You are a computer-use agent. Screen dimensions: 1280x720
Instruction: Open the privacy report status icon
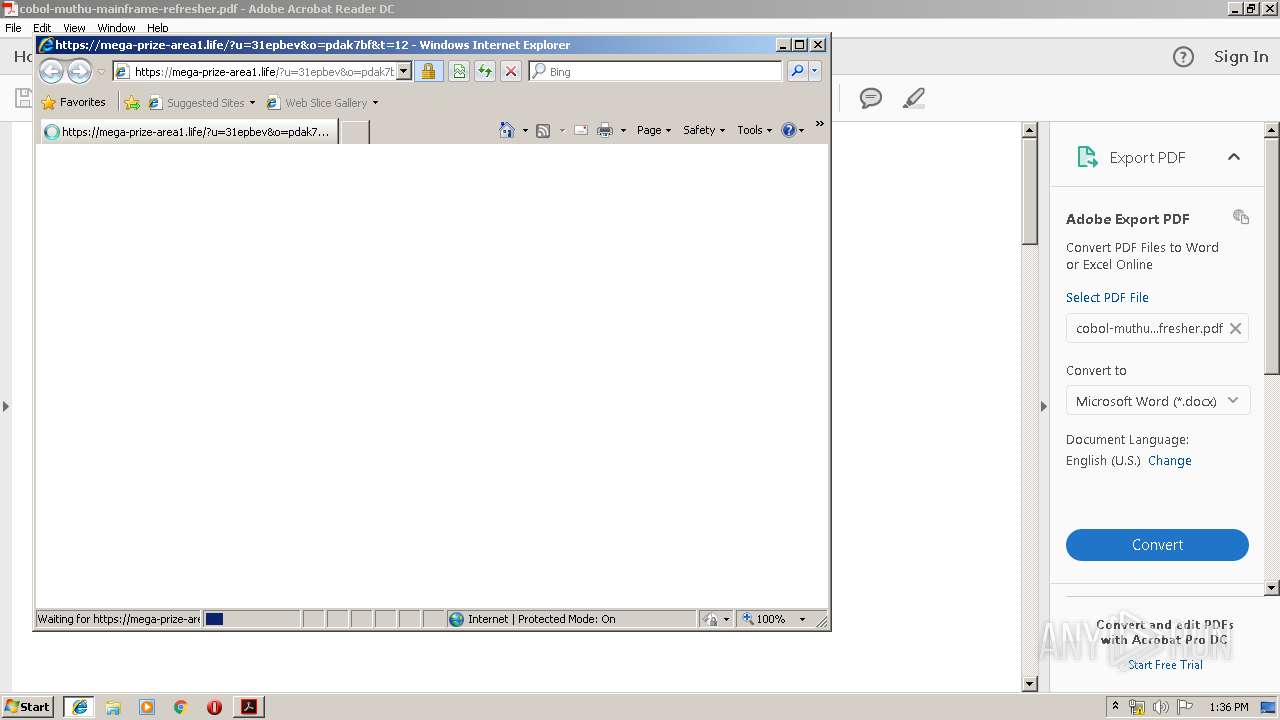coord(711,619)
